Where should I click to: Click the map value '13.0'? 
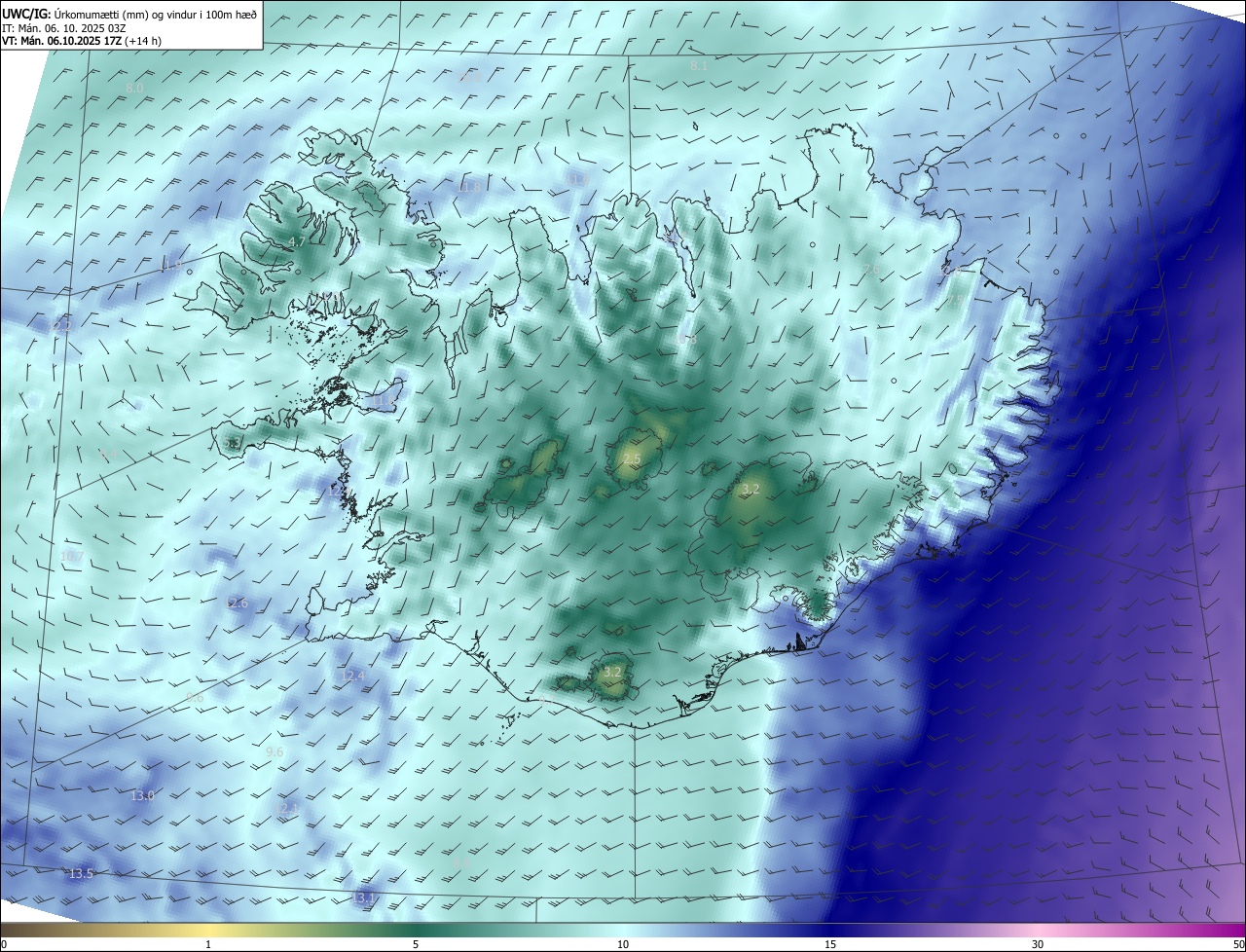(142, 795)
